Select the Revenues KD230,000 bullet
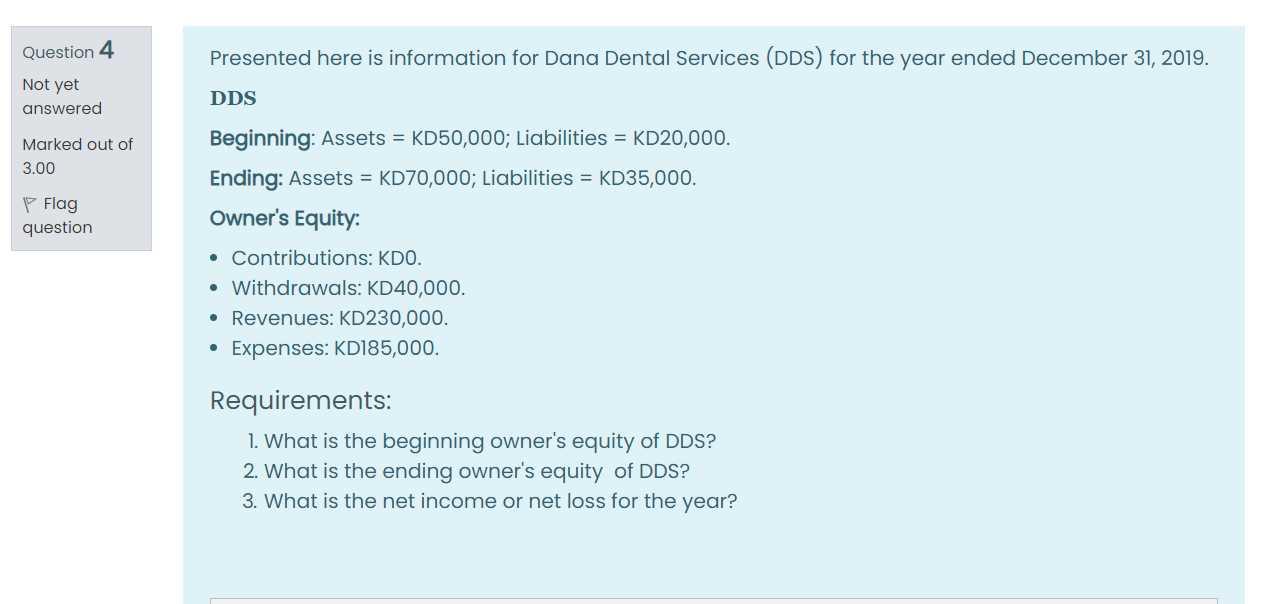The height and width of the screenshot is (604, 1261). (x=339, y=318)
